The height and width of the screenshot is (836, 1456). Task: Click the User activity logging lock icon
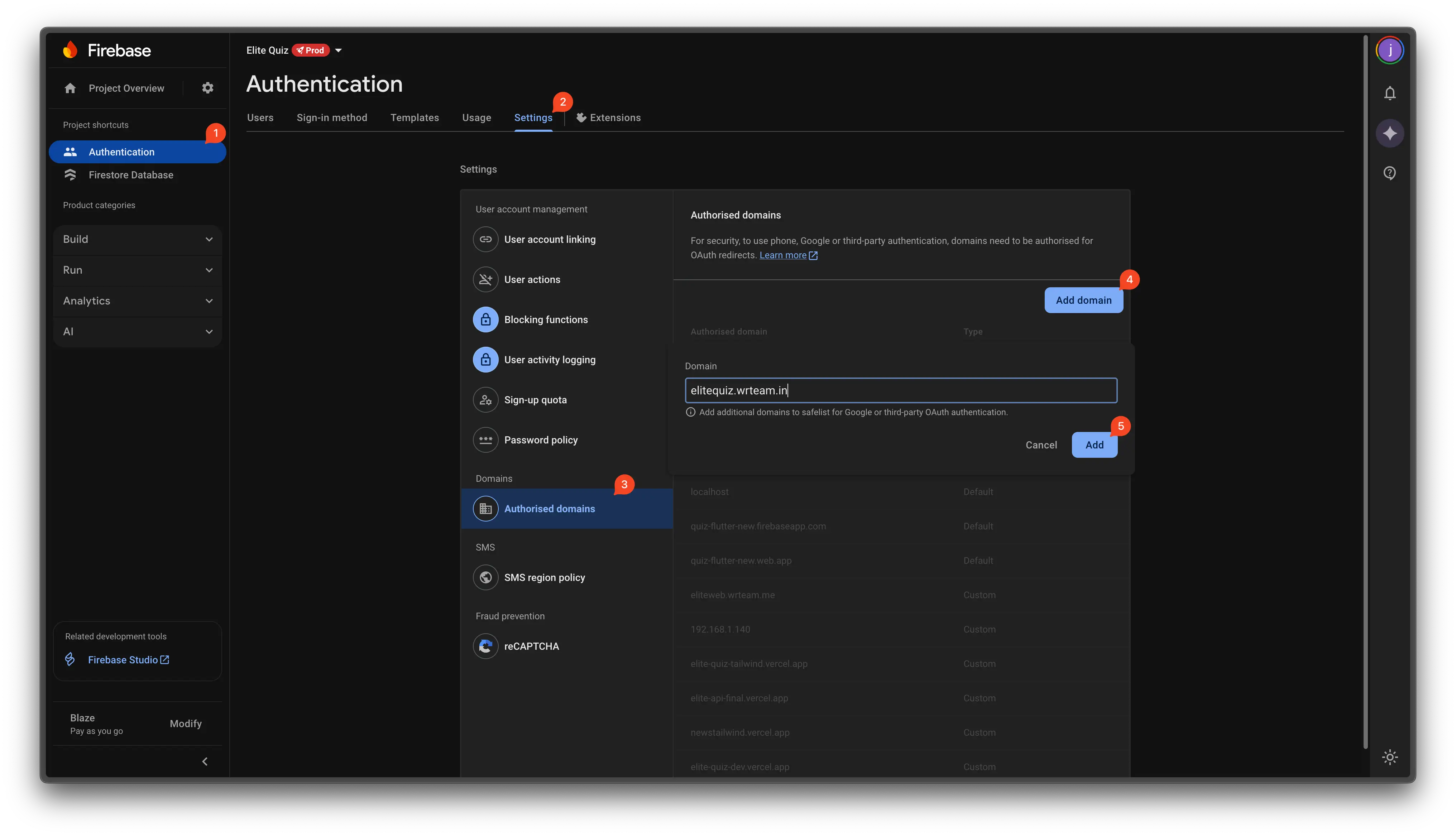[485, 360]
